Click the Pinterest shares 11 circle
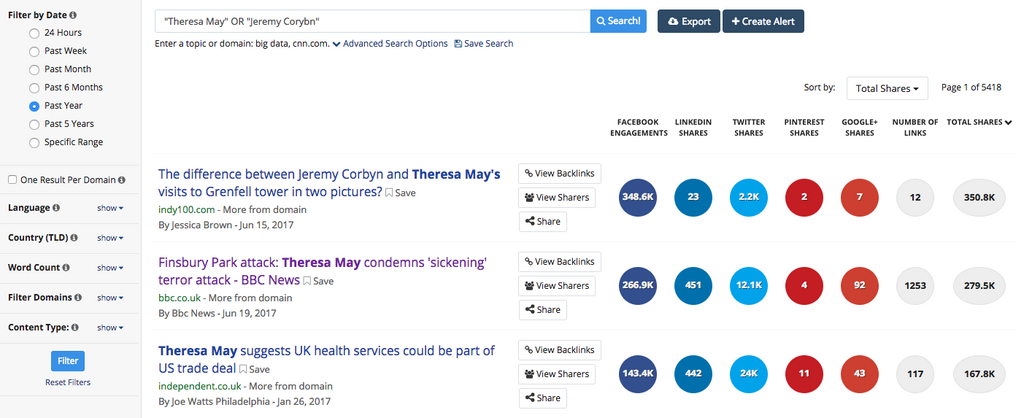Screen dimensions: 1024x418 (x=803, y=373)
